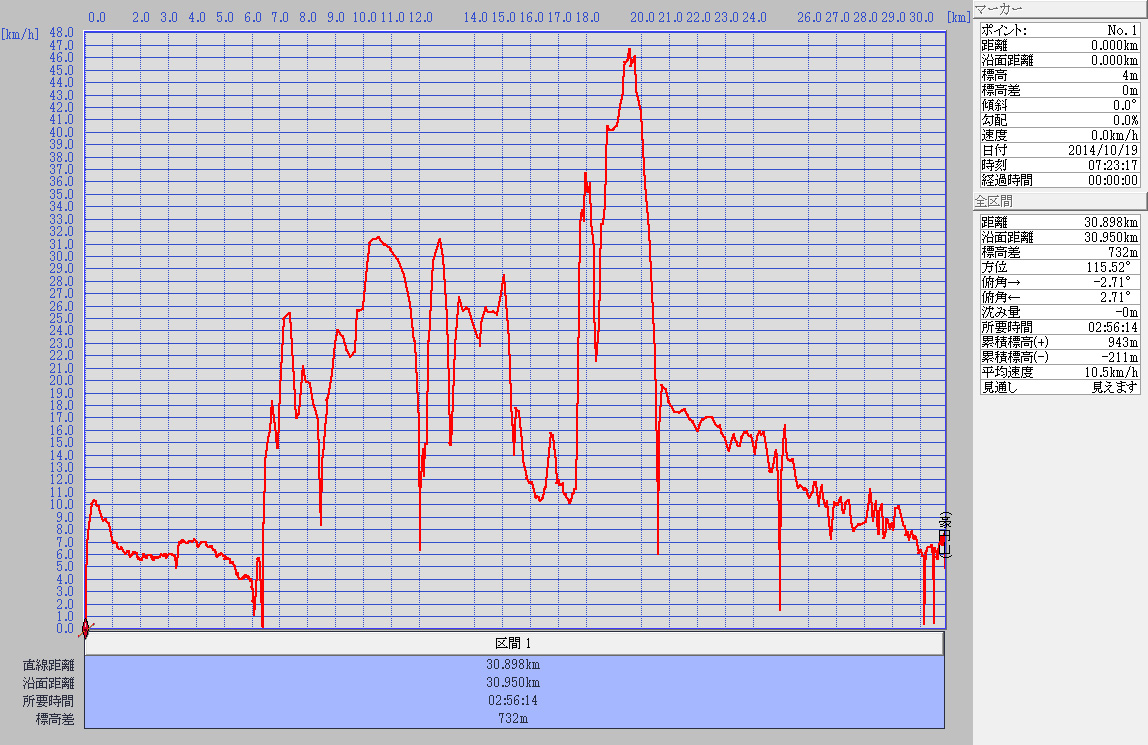The height and width of the screenshot is (745, 1148).
Task: Select the 時刻 07:23:17 row
Action: 1059,165
